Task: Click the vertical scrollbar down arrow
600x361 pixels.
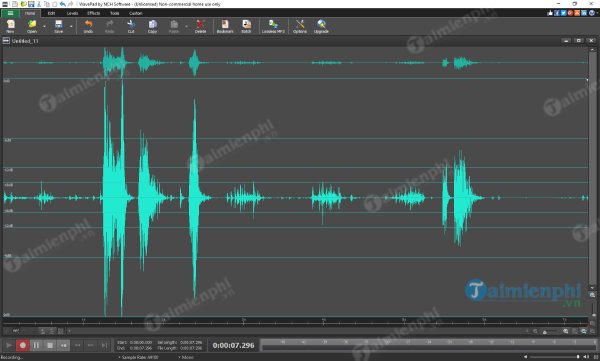Action: click(x=592, y=287)
